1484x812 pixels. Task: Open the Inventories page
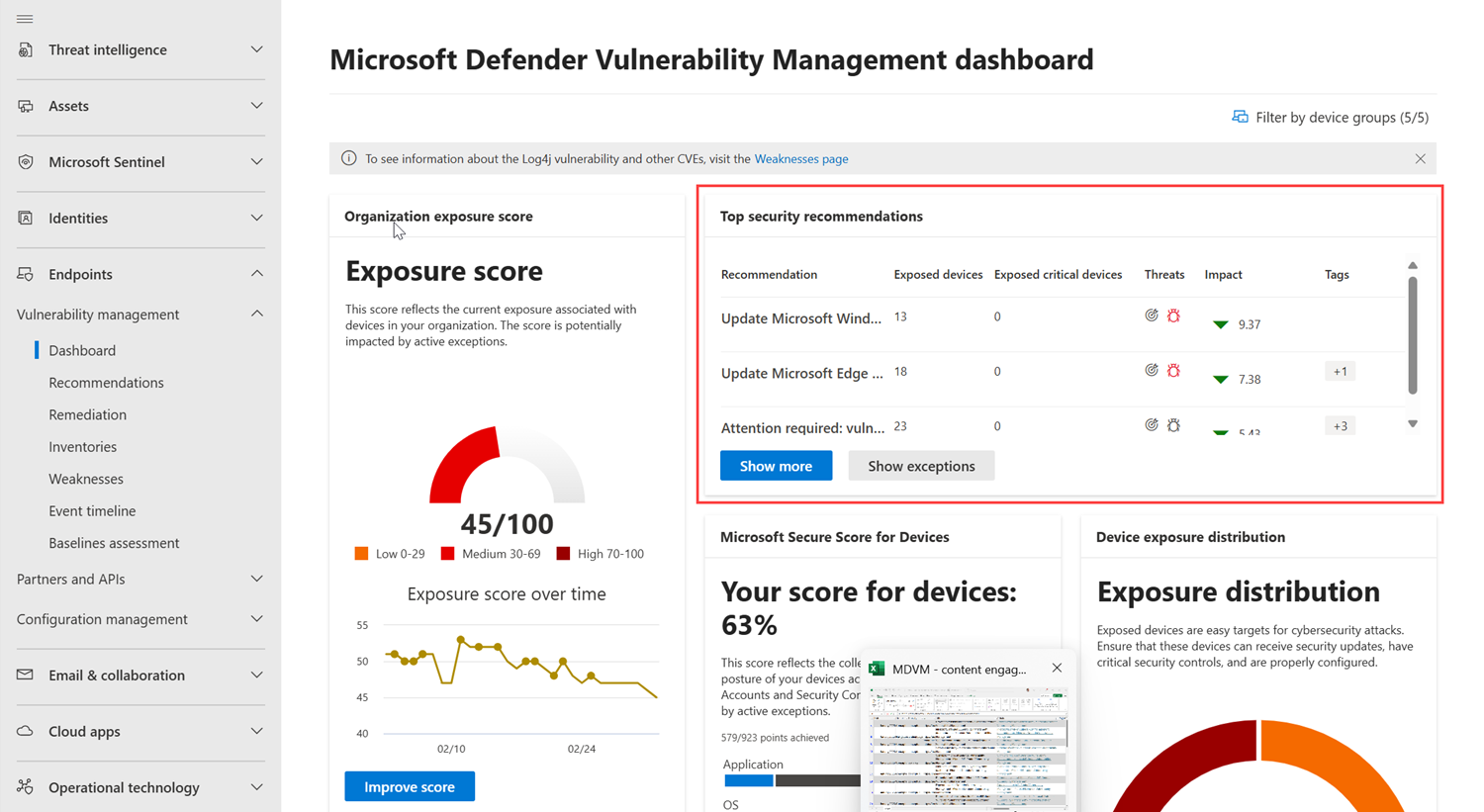[x=82, y=446]
